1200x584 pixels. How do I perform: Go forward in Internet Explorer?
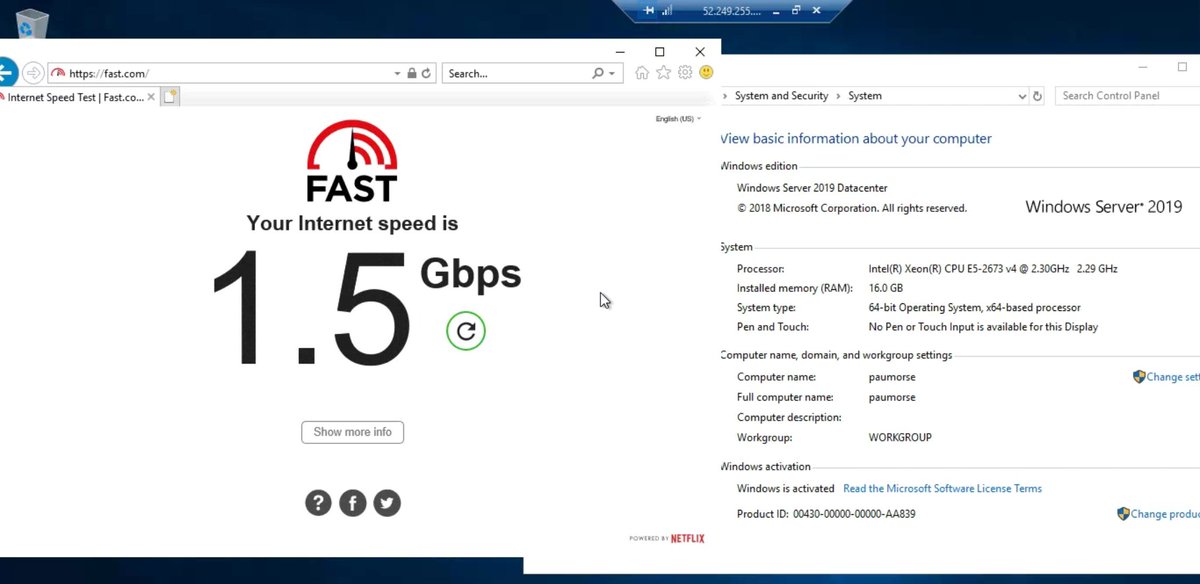tap(33, 73)
